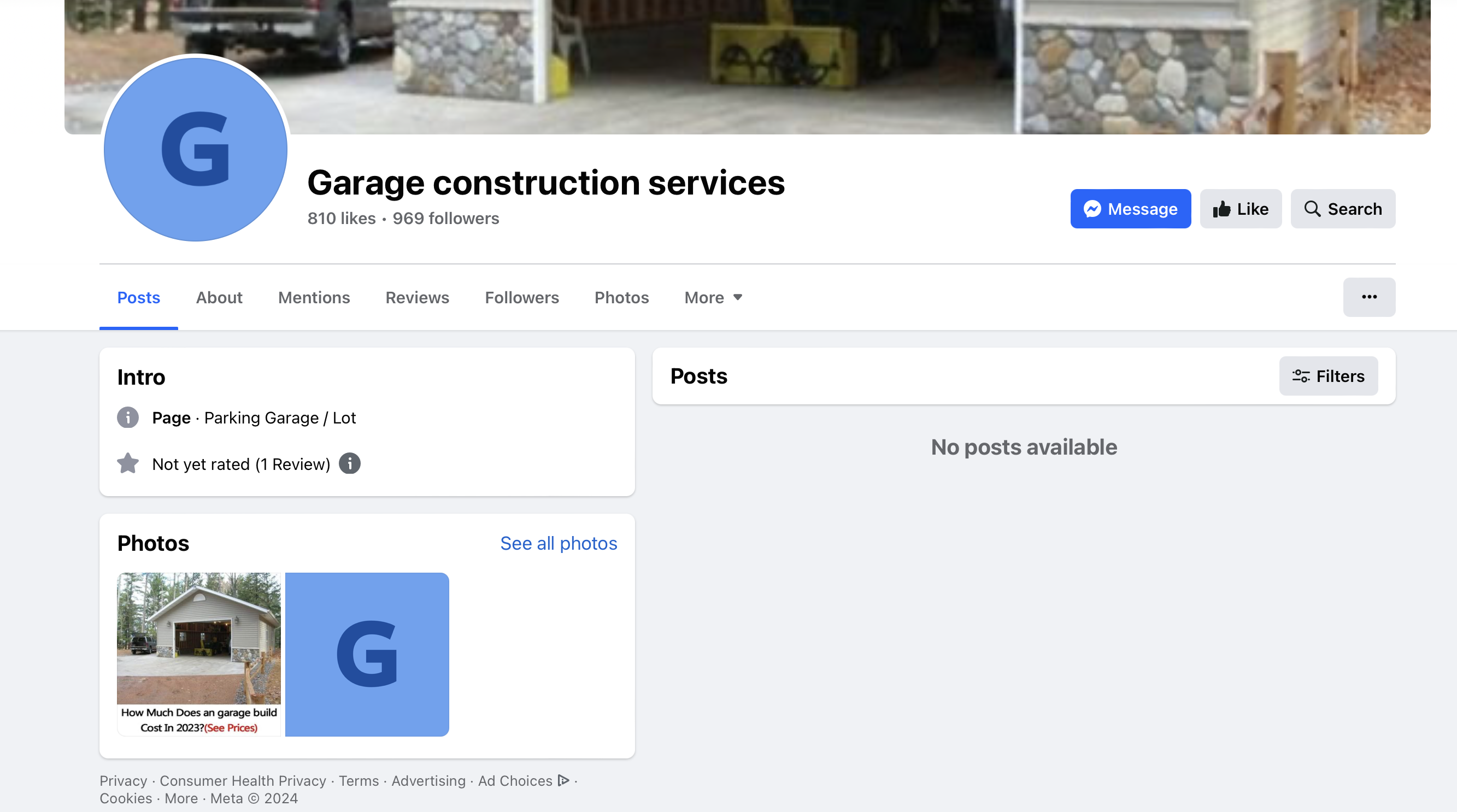Click the Filters sliders icon
This screenshot has height=812, width=1457.
tap(1300, 376)
